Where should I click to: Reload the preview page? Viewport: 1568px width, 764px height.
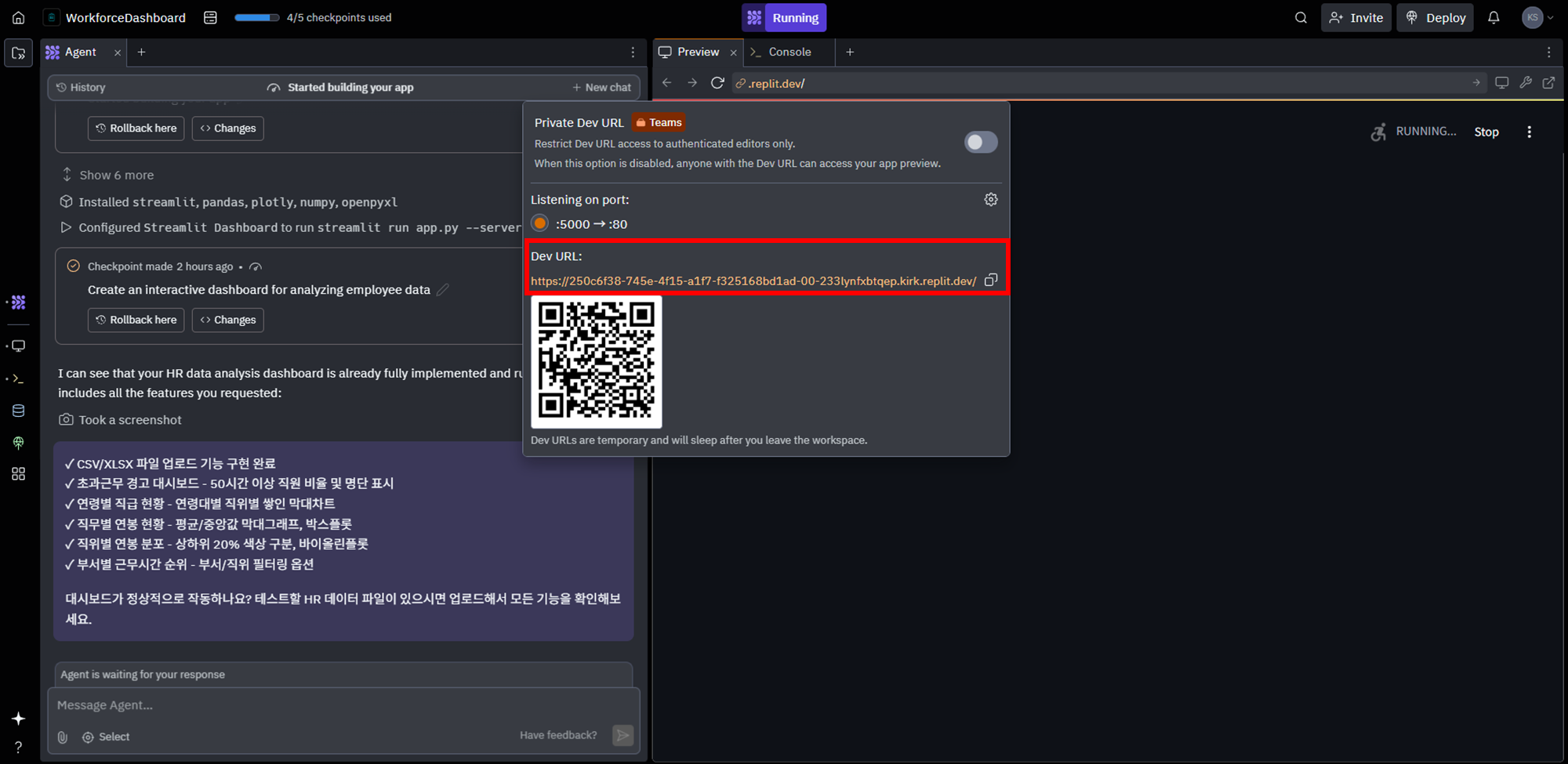[x=717, y=83]
